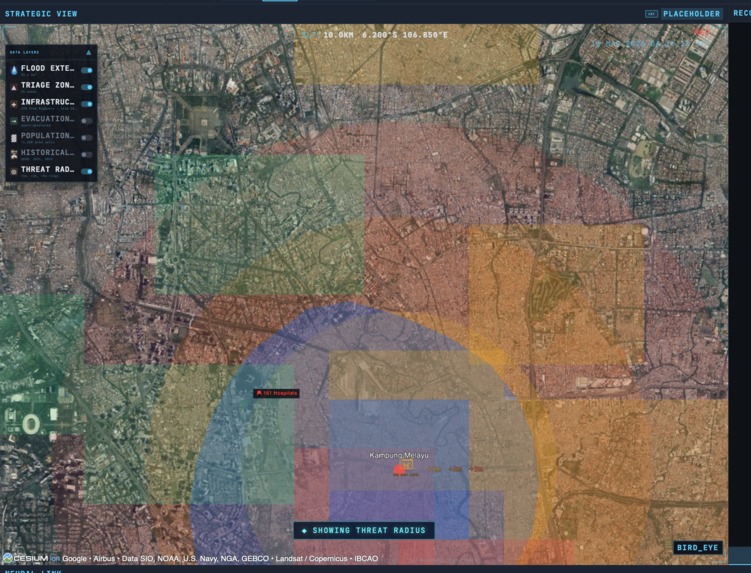The width and height of the screenshot is (751, 573).
Task: Open the Strategic View tab
Action: pyautogui.click(x=41, y=14)
